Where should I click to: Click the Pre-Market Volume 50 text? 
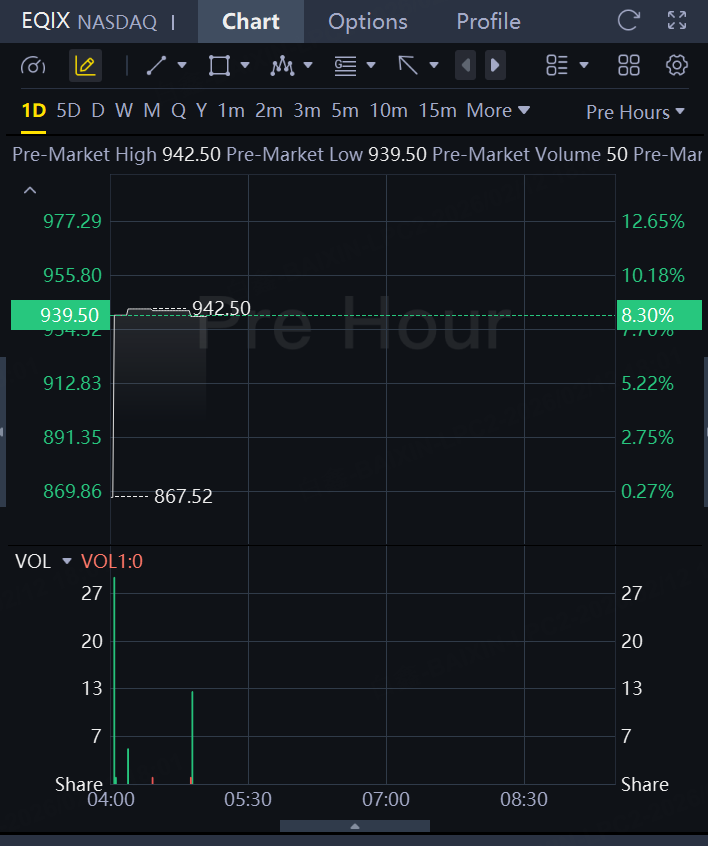530,154
